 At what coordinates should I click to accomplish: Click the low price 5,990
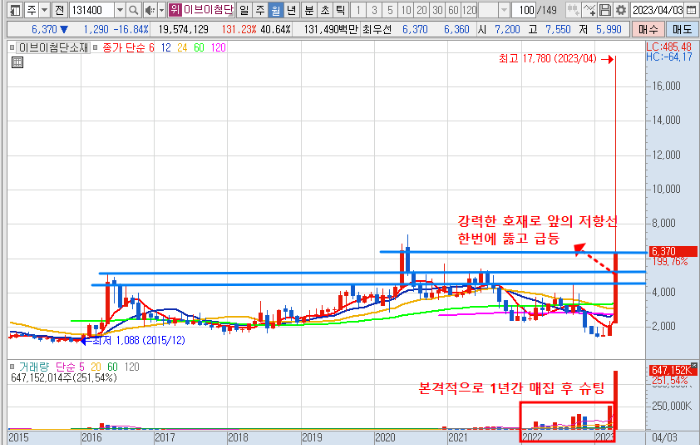[x=608, y=29]
